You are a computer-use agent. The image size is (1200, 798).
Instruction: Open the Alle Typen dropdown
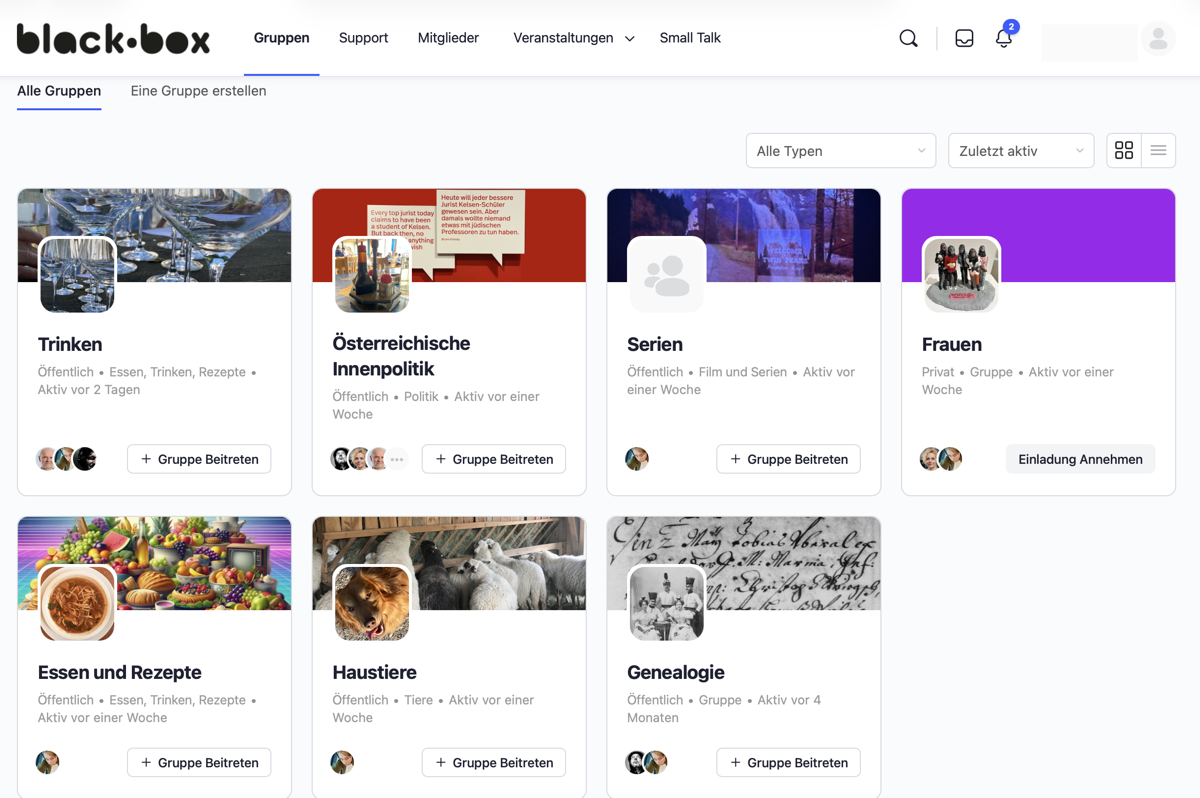pyautogui.click(x=840, y=151)
